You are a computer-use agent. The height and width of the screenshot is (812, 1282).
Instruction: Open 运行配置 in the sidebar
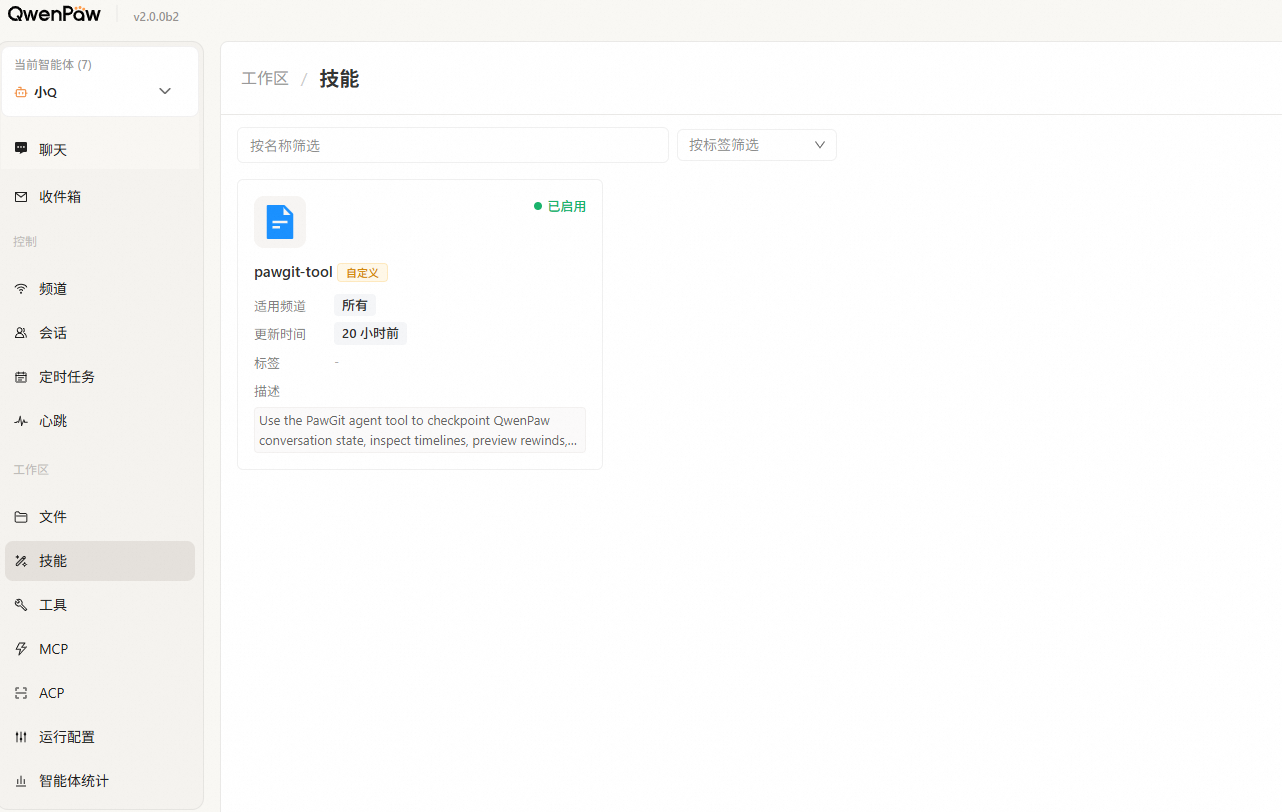pyautogui.click(x=100, y=737)
